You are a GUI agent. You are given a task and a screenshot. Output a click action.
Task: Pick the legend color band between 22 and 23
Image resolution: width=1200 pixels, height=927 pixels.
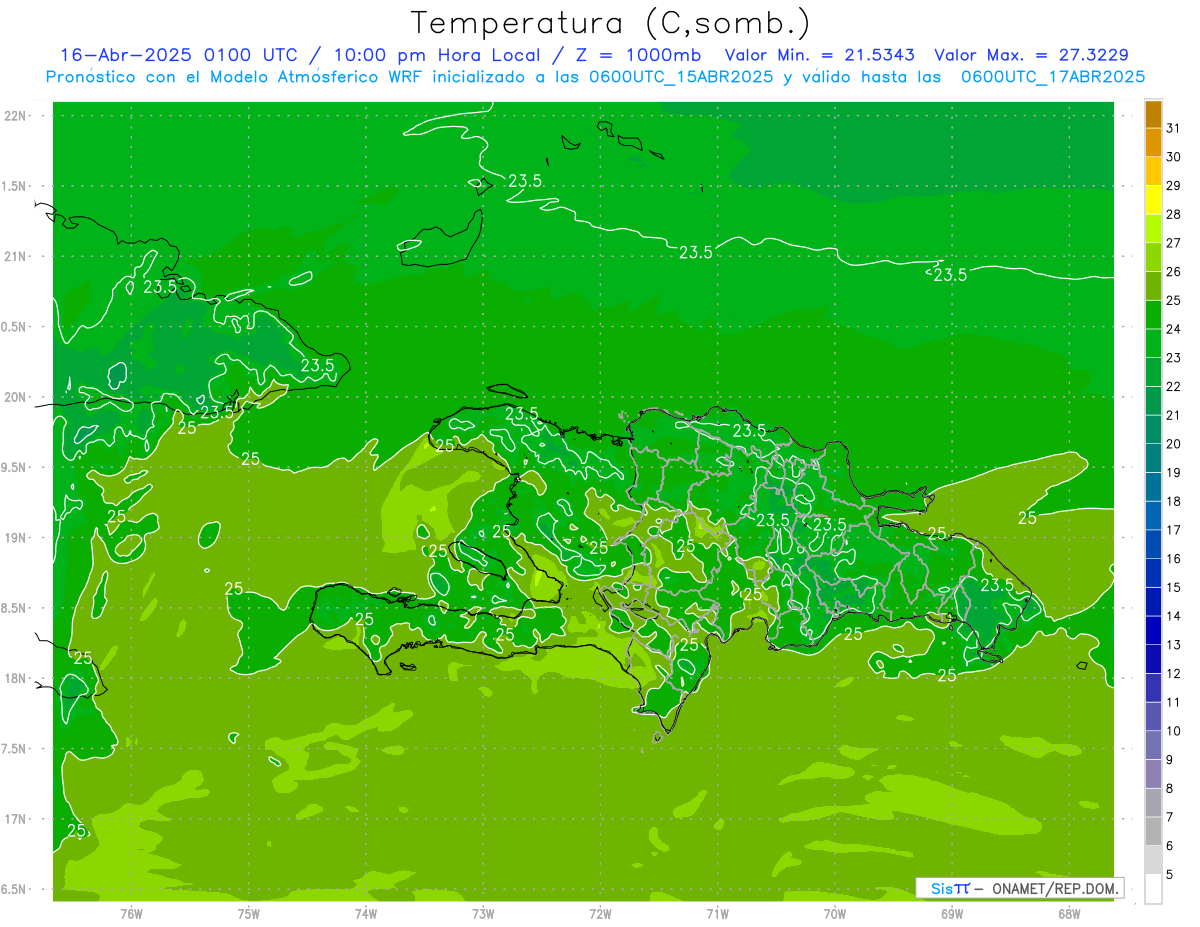[x=1153, y=371]
